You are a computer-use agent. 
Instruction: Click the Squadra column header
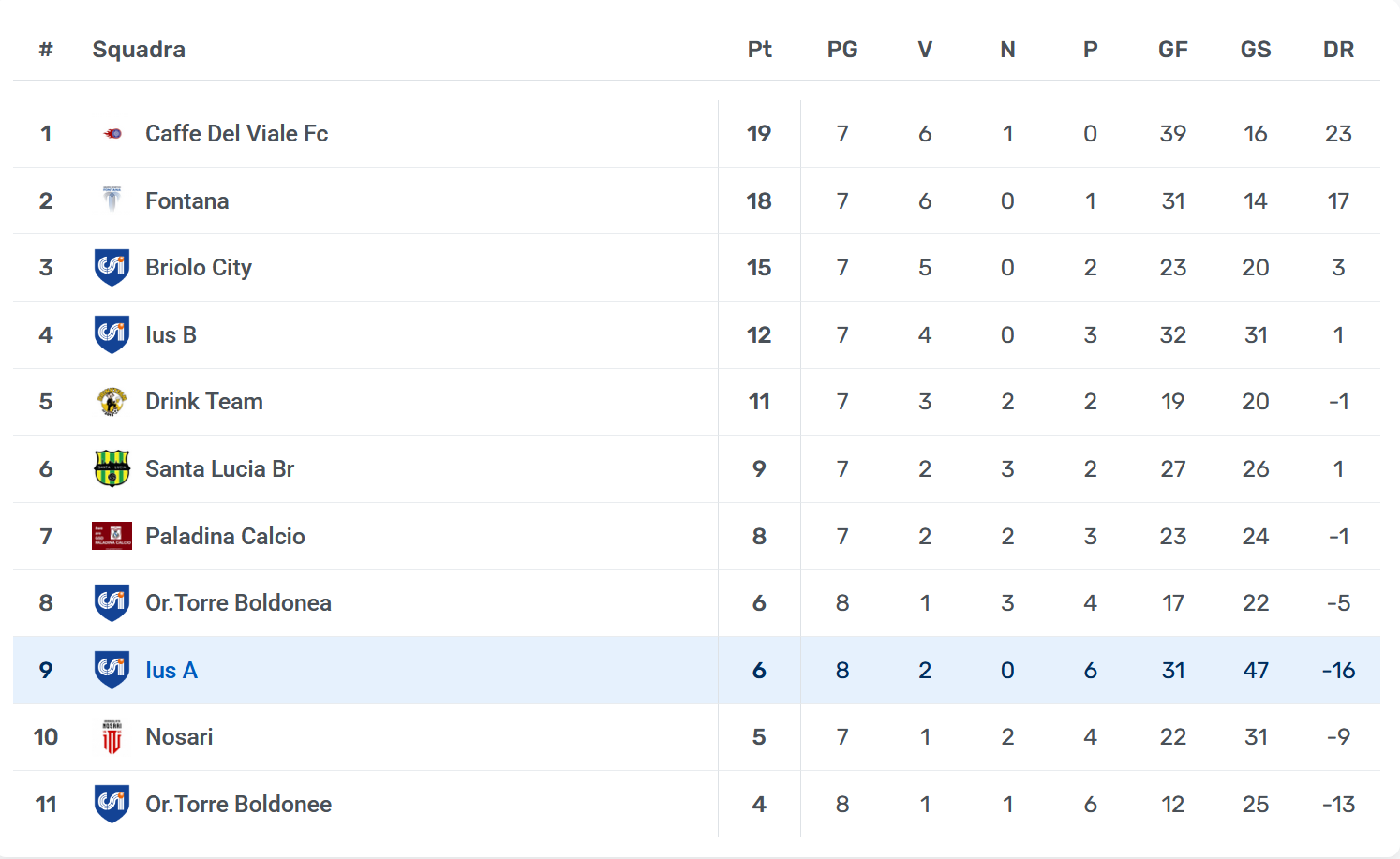[x=139, y=50]
